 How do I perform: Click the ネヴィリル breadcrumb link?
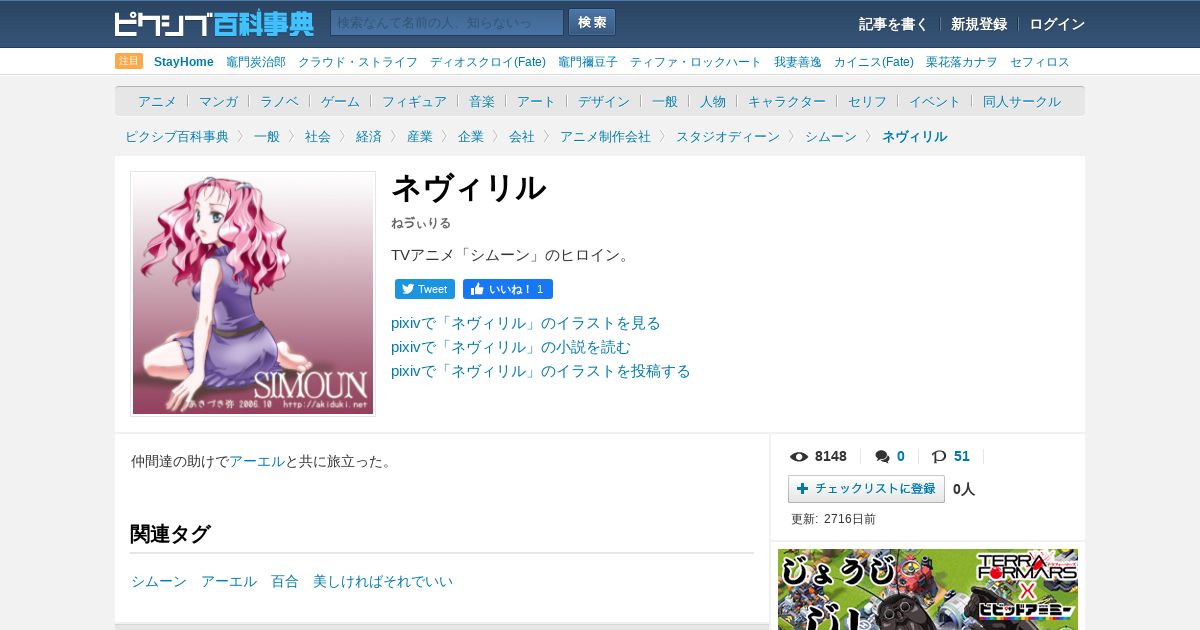point(914,136)
